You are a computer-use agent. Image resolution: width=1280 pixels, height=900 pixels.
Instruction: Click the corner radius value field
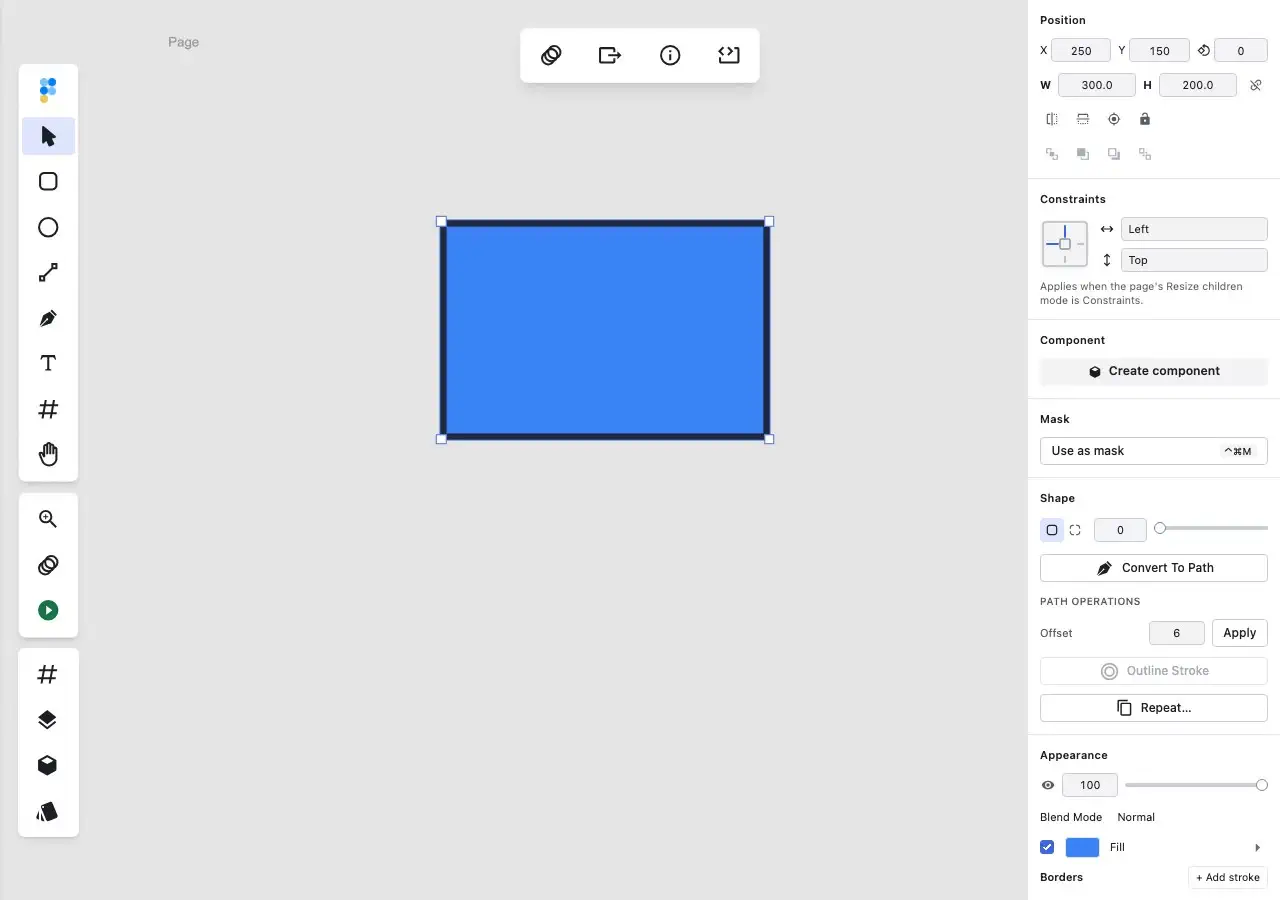coord(1120,530)
